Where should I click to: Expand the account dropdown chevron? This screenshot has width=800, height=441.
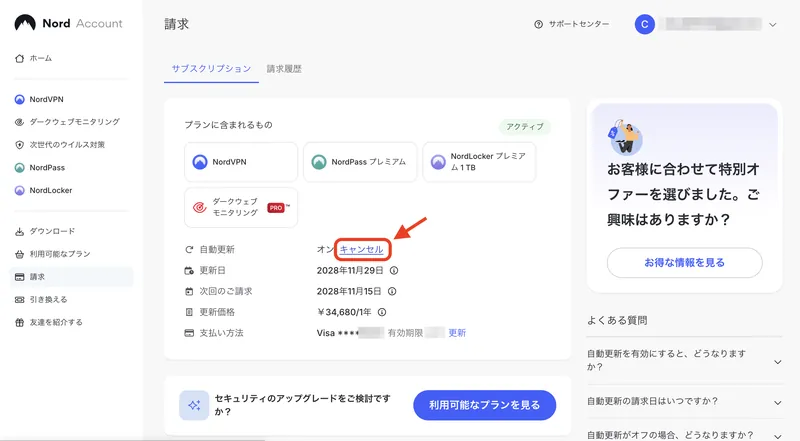point(773,24)
